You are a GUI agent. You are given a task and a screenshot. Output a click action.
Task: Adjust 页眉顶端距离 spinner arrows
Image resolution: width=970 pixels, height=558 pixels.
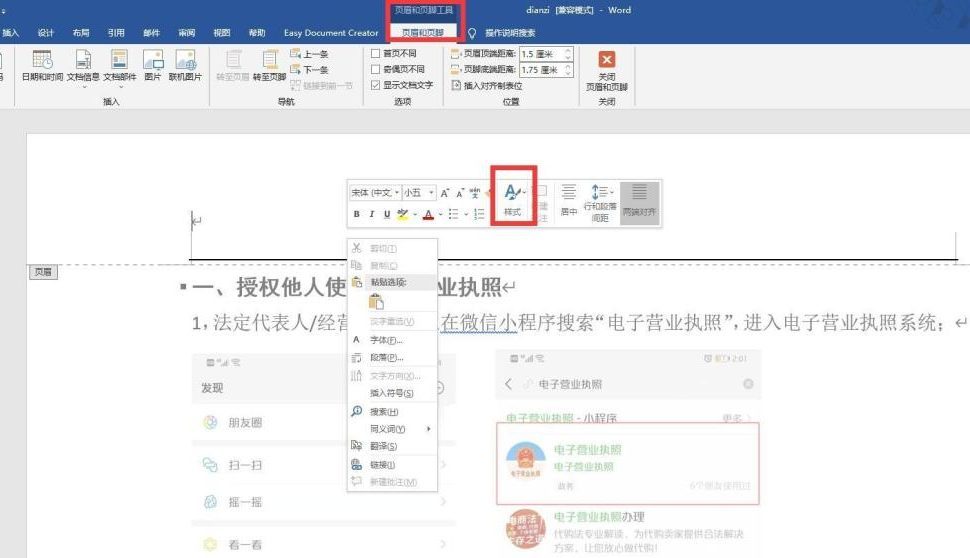pos(568,54)
